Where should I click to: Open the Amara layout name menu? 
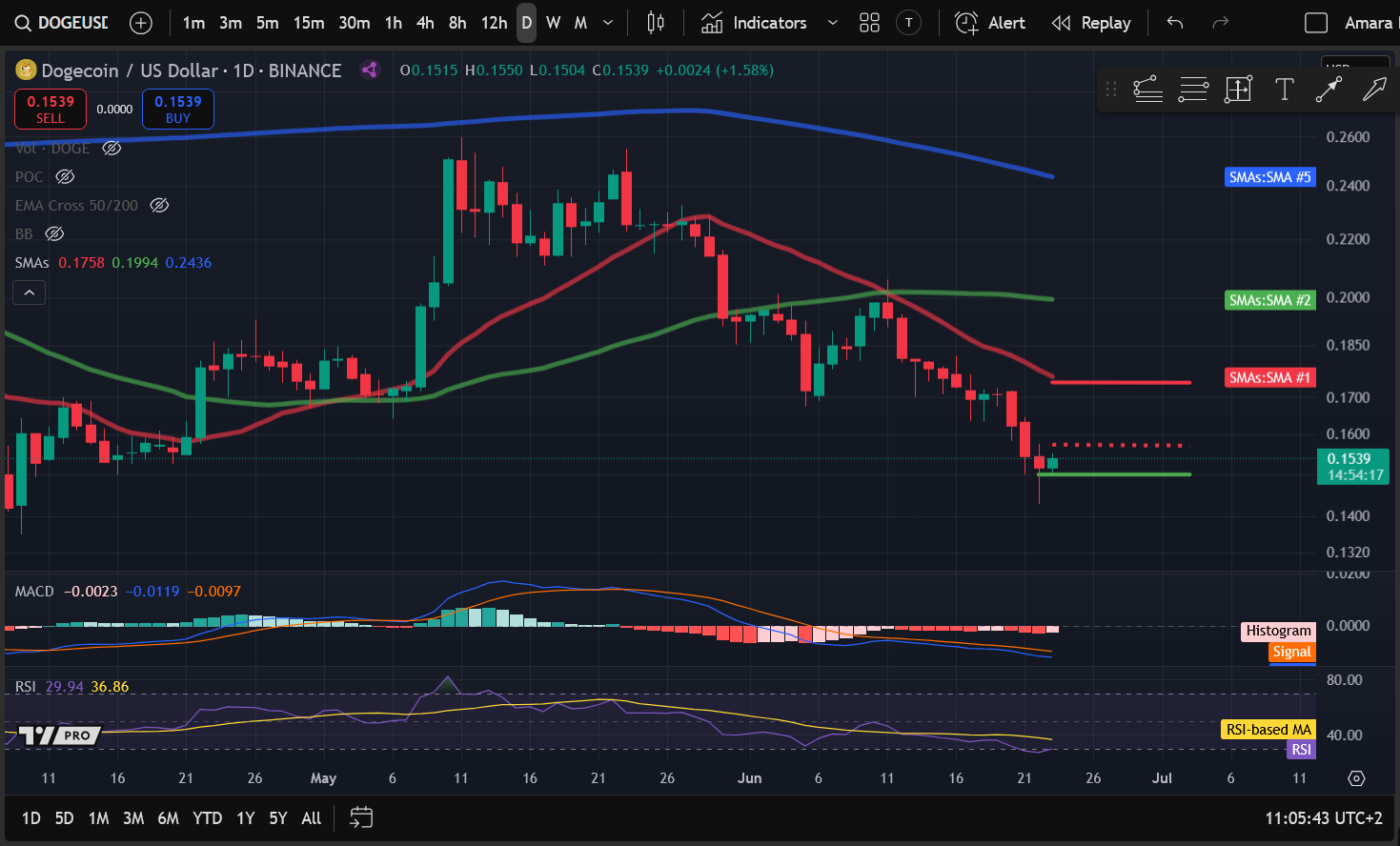click(x=1369, y=23)
